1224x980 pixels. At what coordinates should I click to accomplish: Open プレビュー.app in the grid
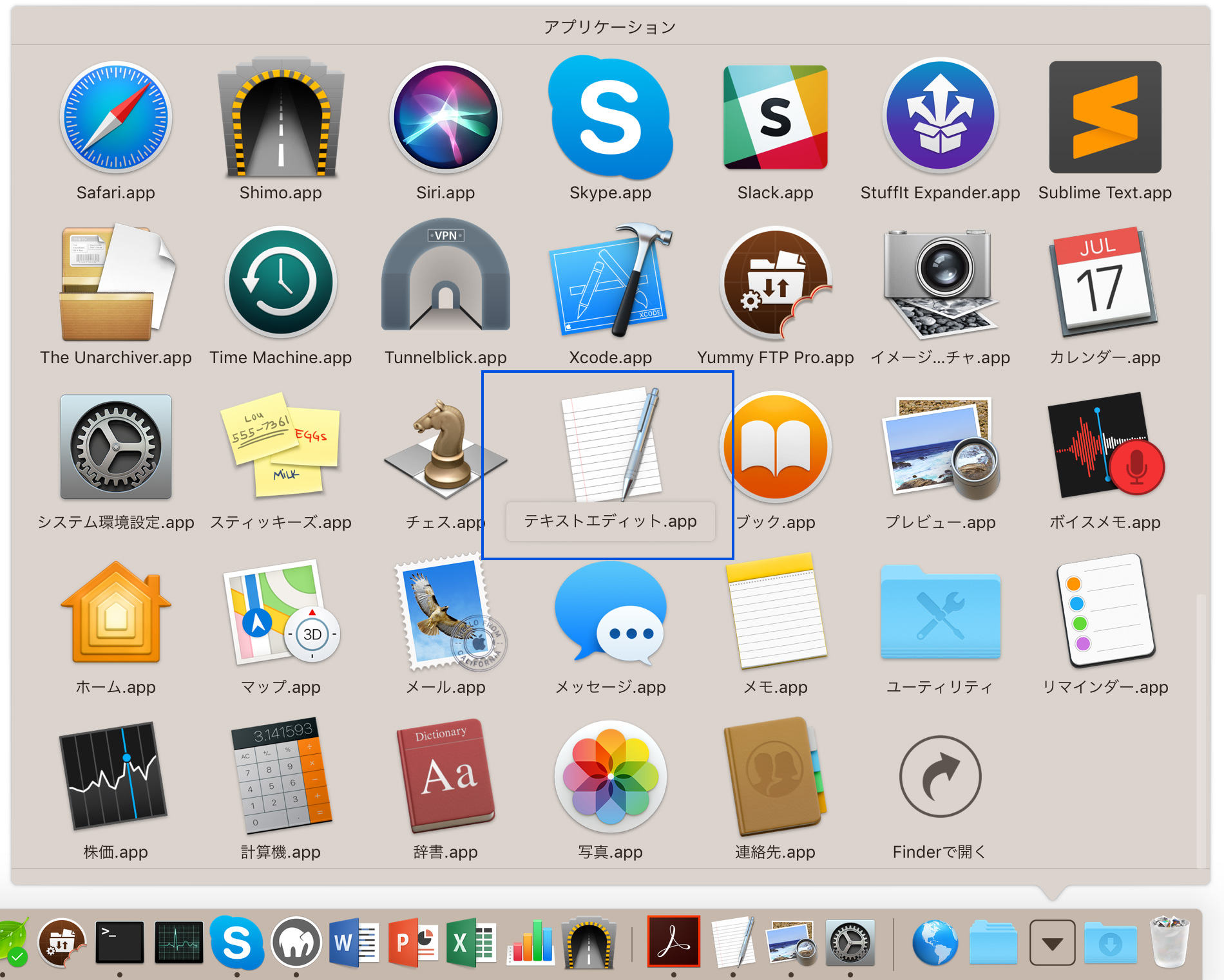pos(941,448)
